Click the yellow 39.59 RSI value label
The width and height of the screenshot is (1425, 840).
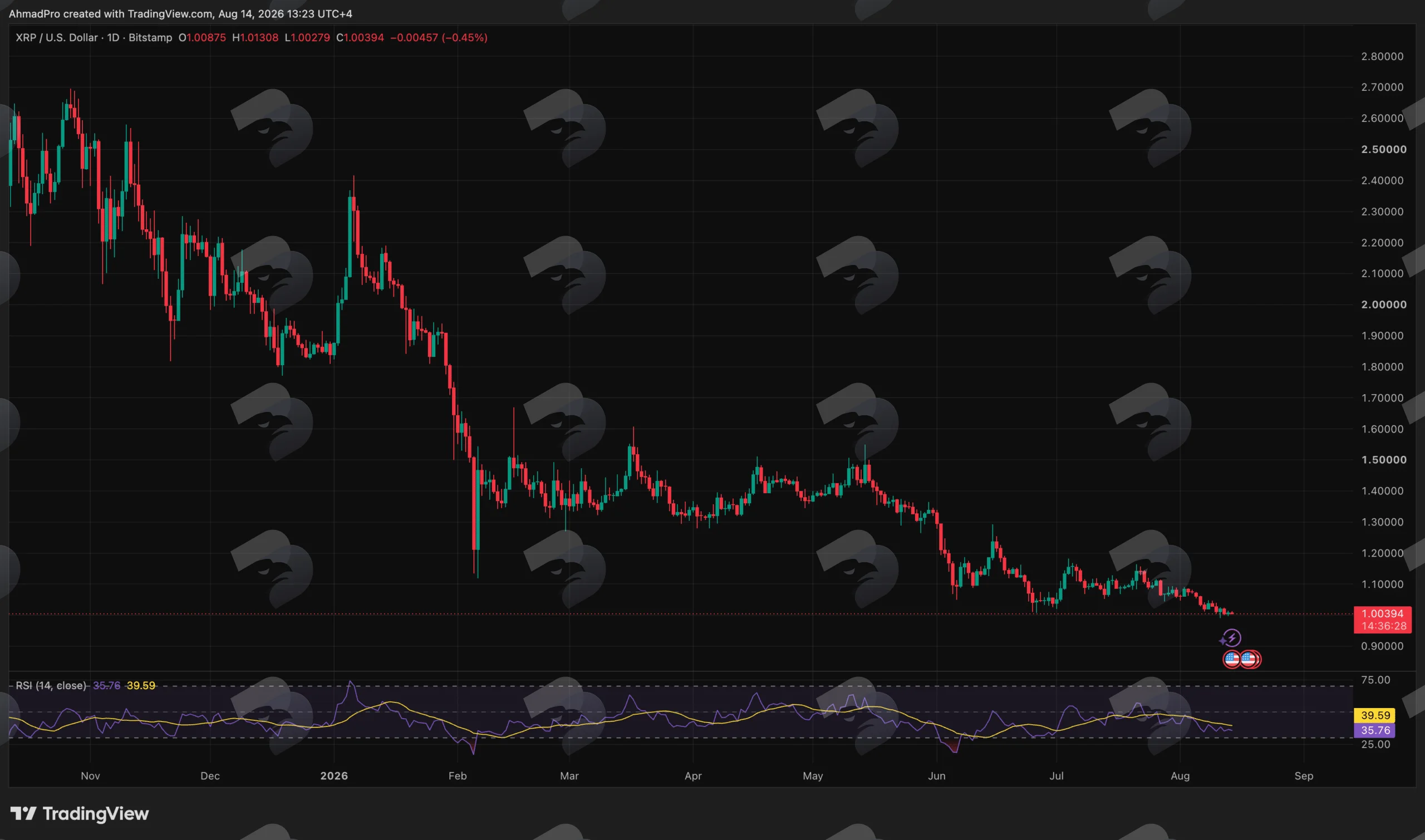point(1375,715)
